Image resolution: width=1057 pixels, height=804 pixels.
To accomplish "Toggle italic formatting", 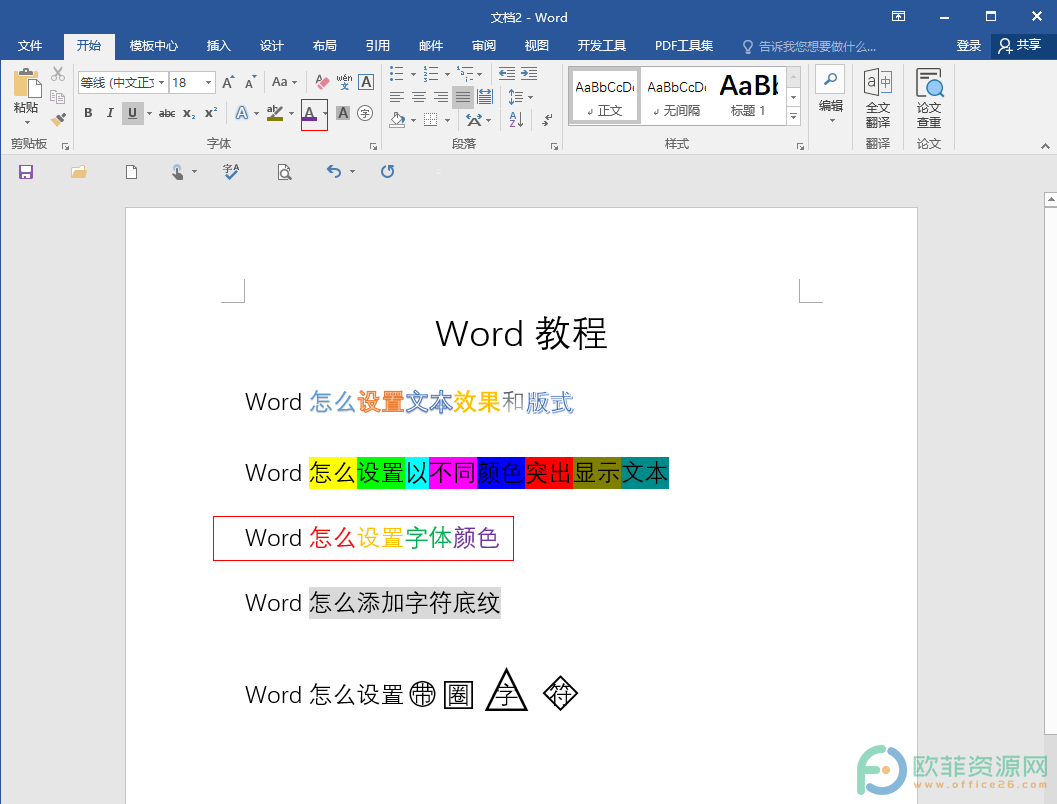I will [110, 113].
